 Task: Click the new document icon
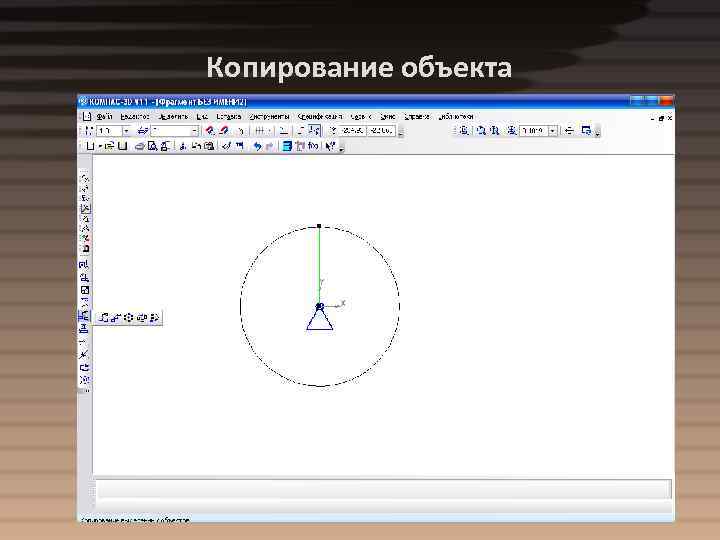[90, 146]
